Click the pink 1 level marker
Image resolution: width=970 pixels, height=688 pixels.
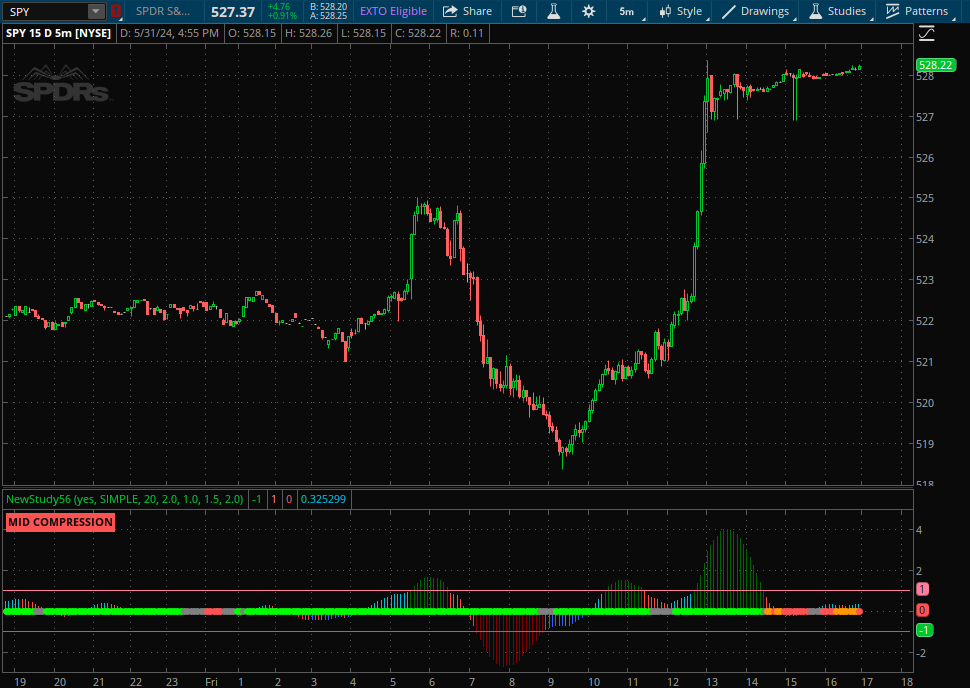pyautogui.click(x=923, y=590)
